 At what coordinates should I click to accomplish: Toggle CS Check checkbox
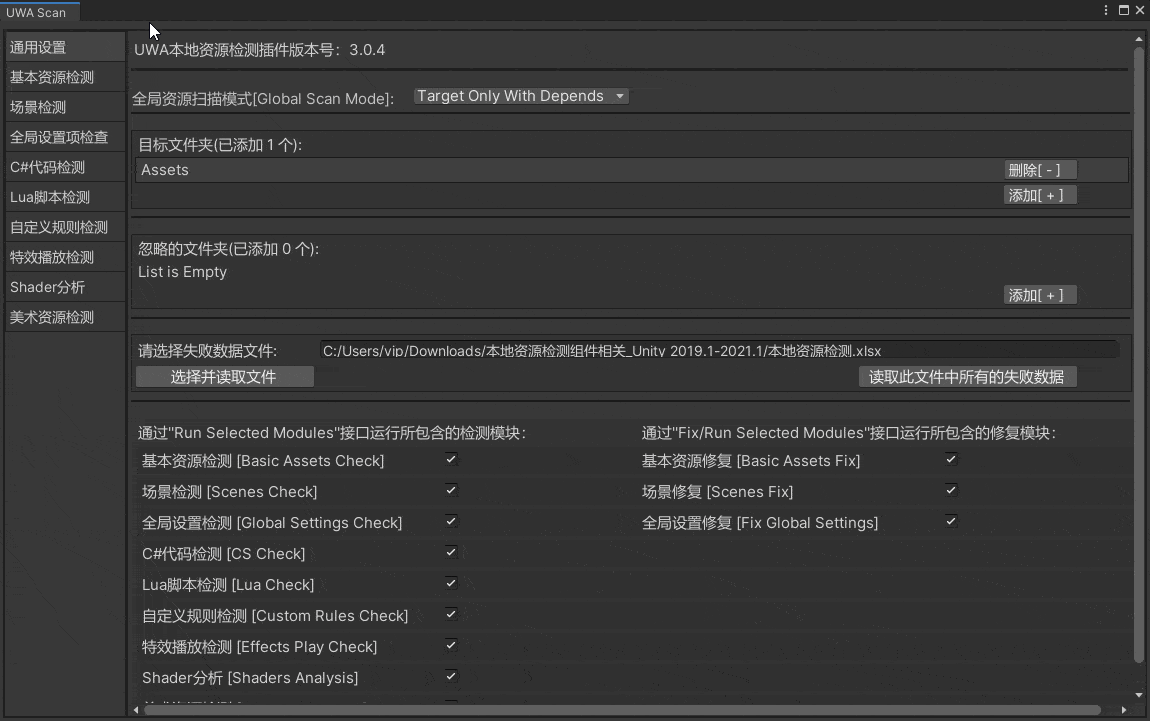point(451,552)
